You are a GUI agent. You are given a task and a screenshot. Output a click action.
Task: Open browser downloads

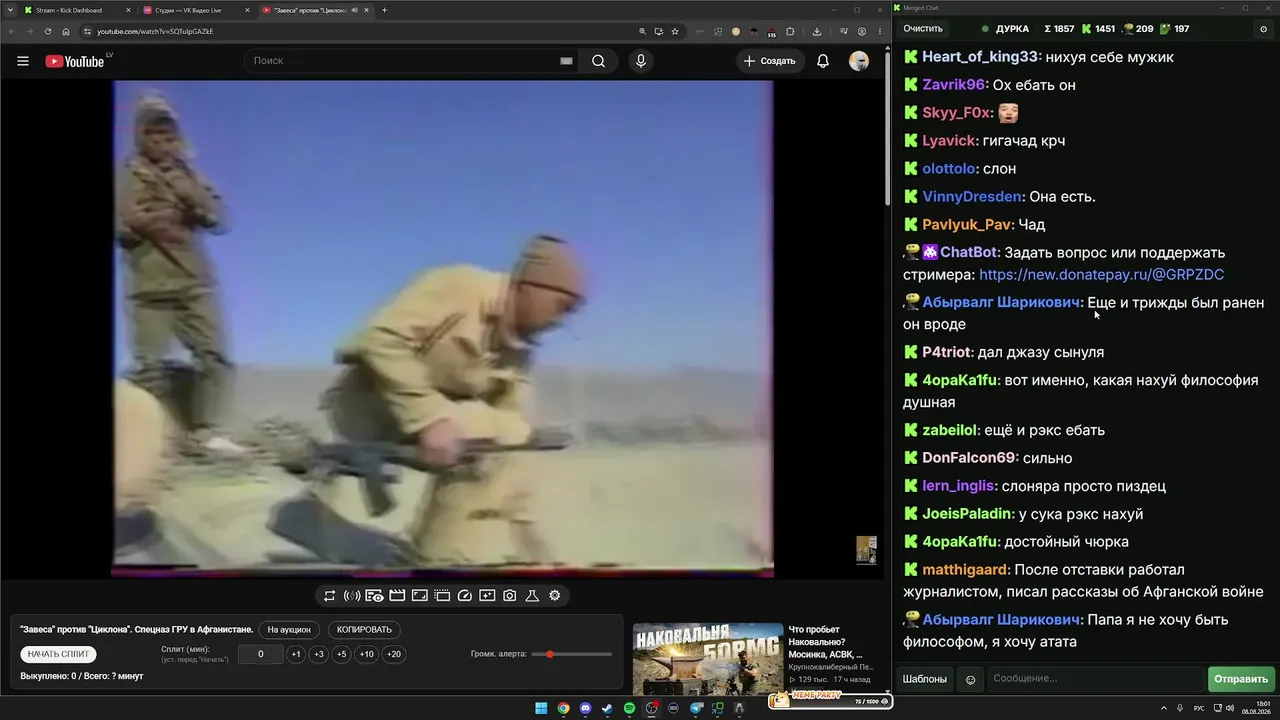coord(817,31)
